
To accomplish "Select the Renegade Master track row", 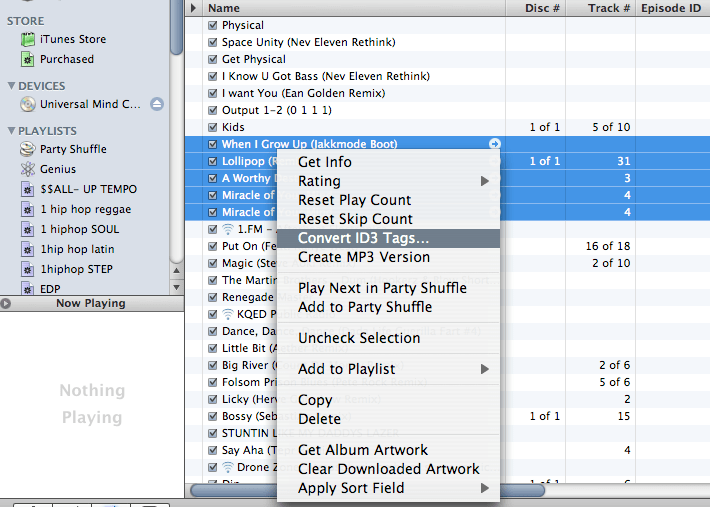I will click(447, 297).
